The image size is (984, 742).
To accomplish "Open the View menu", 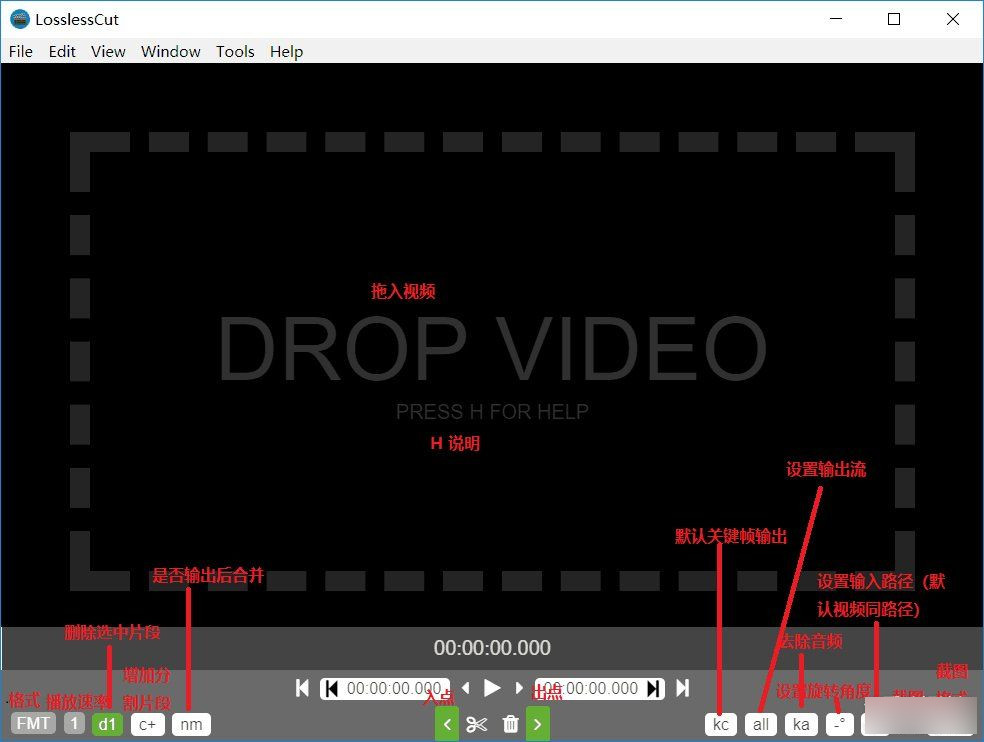I will pyautogui.click(x=108, y=51).
